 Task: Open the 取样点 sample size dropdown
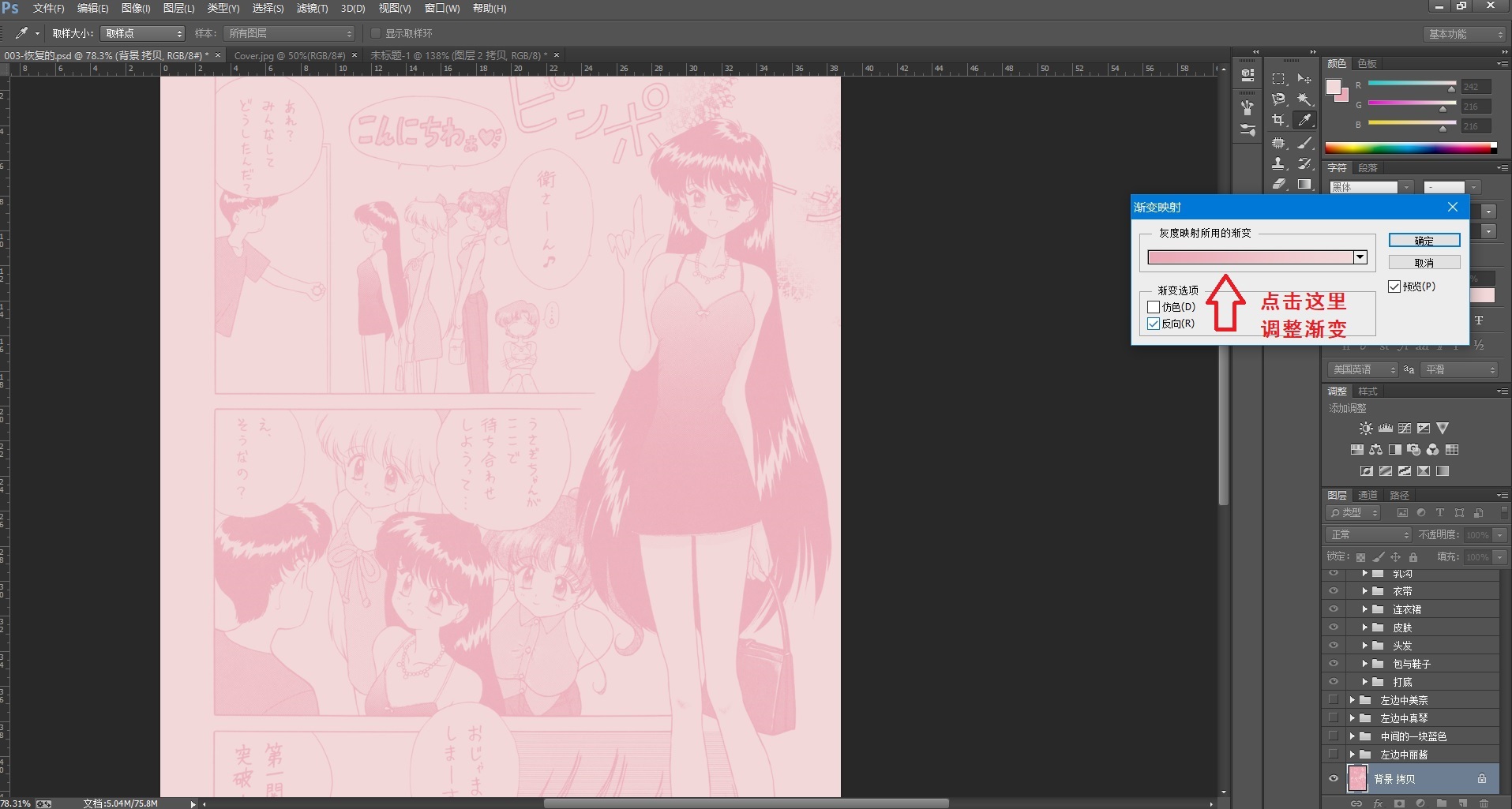tap(143, 33)
